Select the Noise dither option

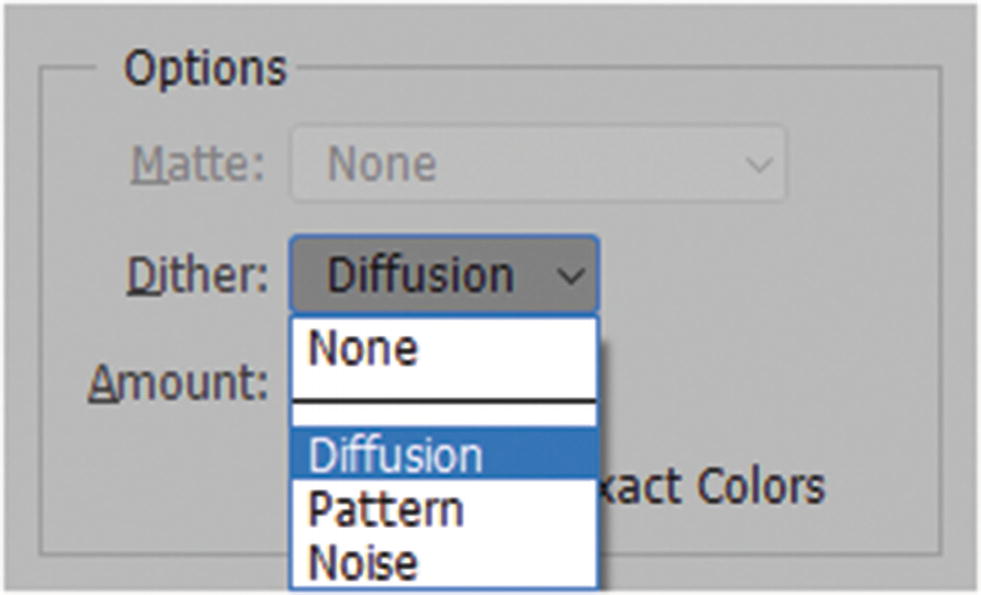click(363, 563)
